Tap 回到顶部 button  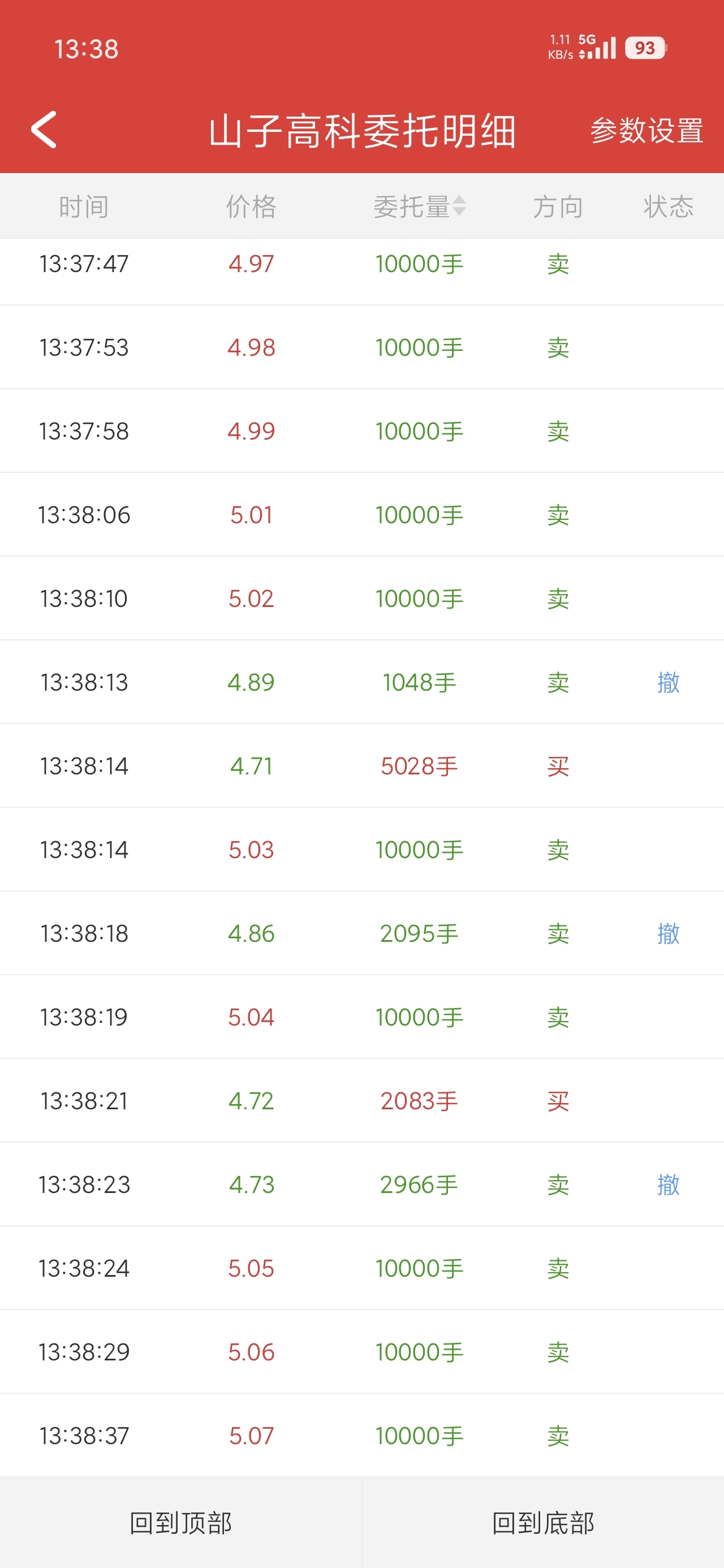pos(181,1522)
